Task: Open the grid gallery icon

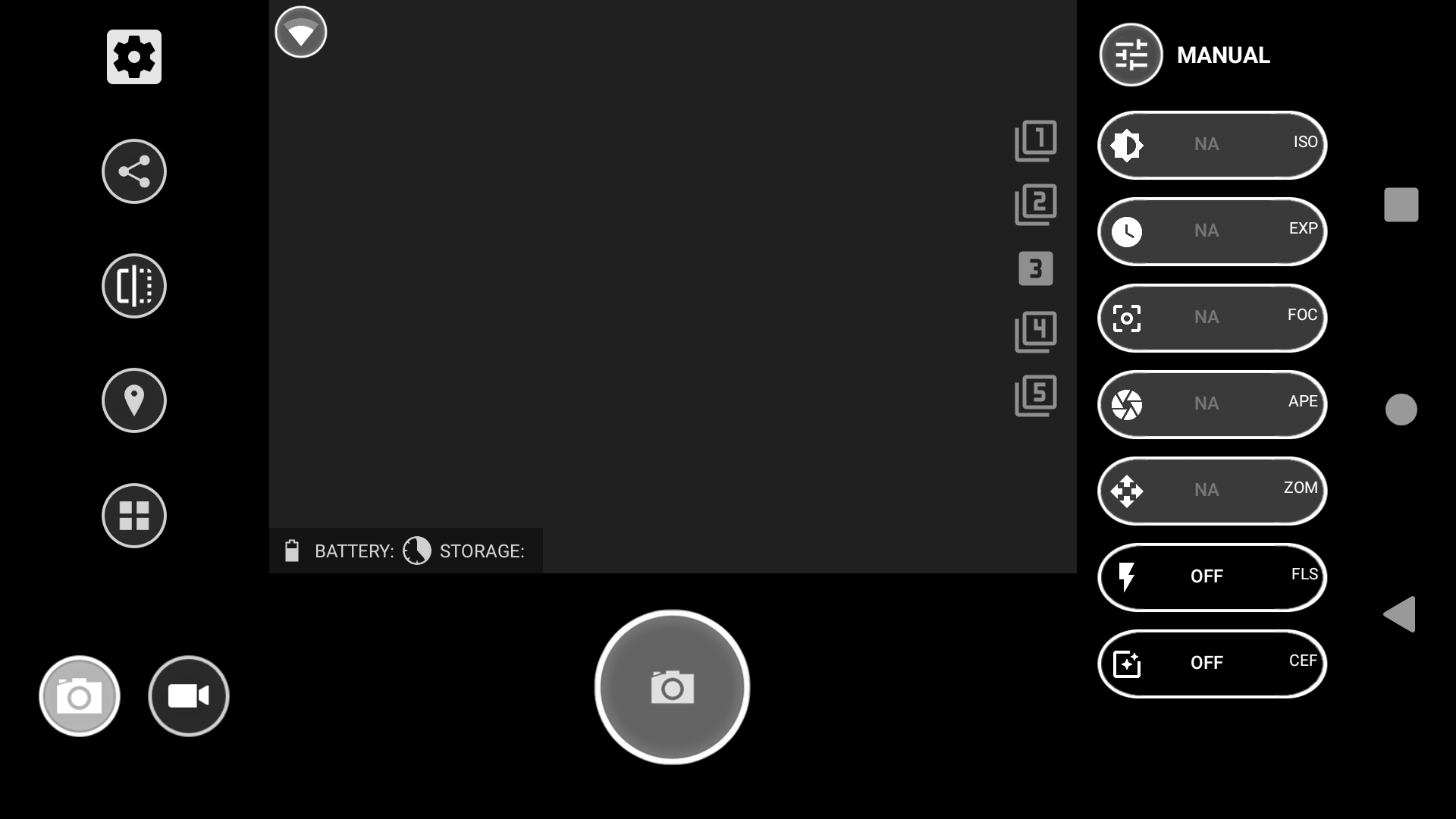Action: (134, 516)
